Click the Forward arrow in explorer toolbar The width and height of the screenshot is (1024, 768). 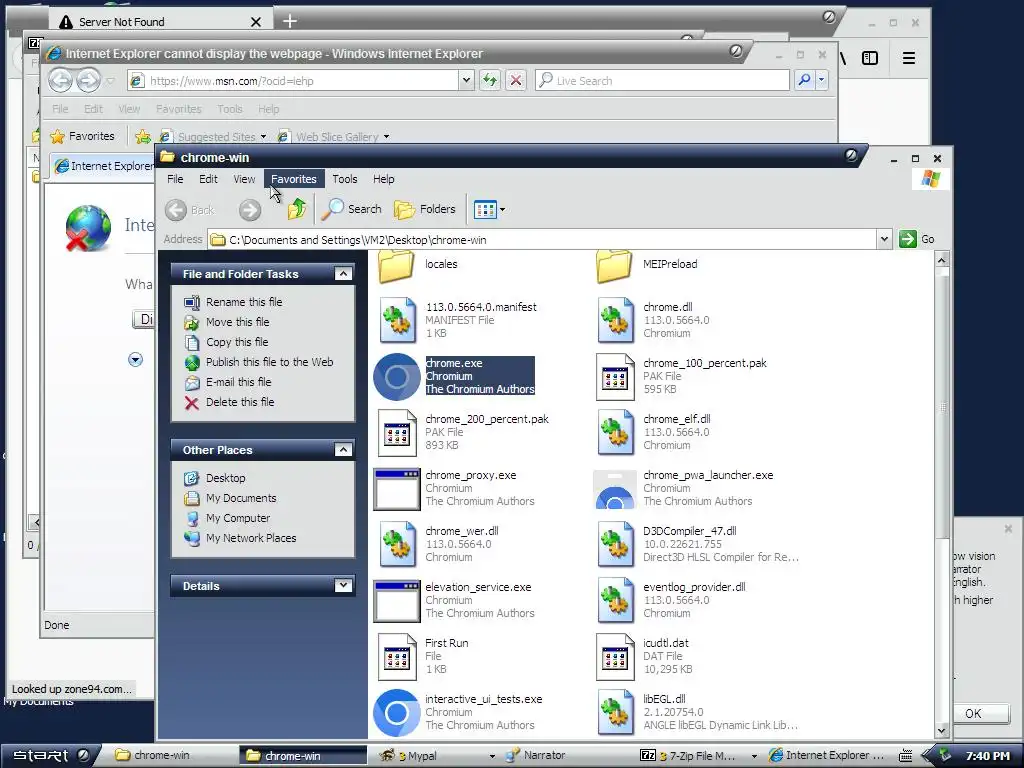pyautogui.click(x=249, y=210)
